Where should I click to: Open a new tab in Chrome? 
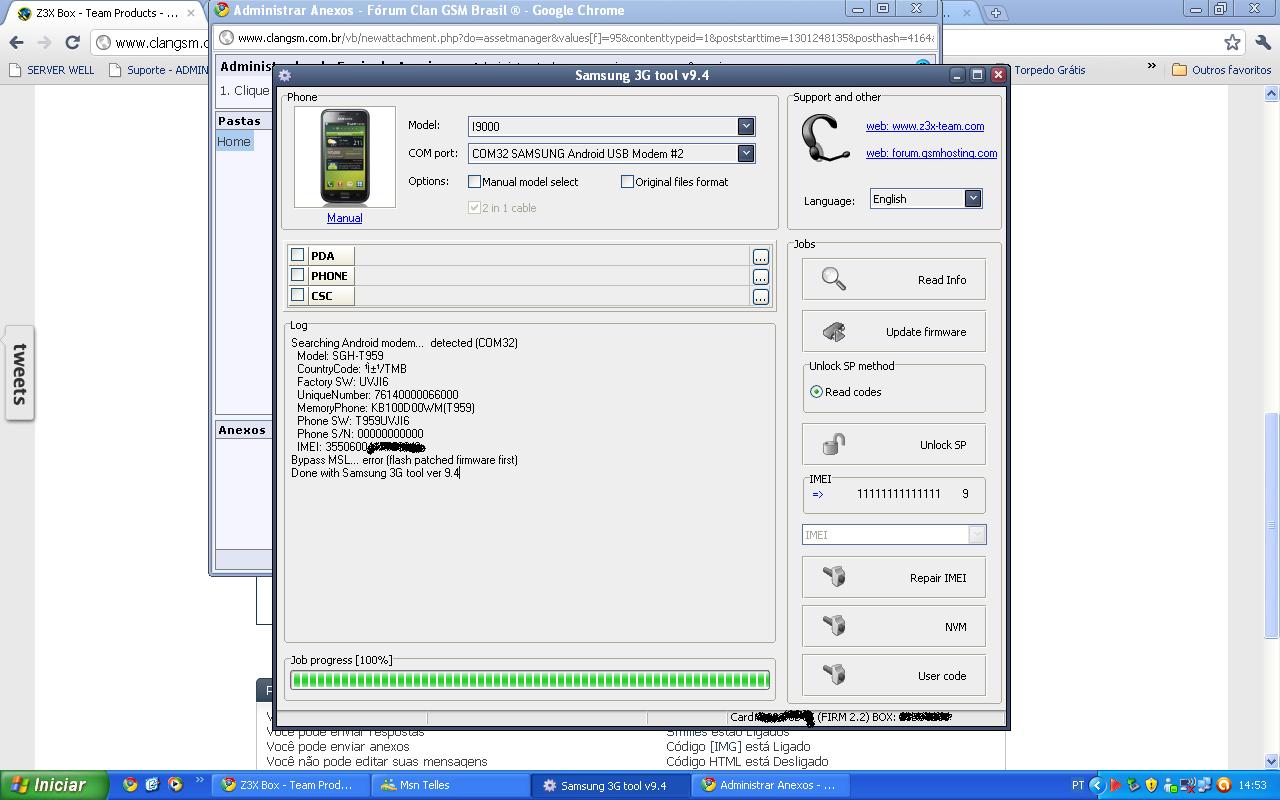coord(995,13)
